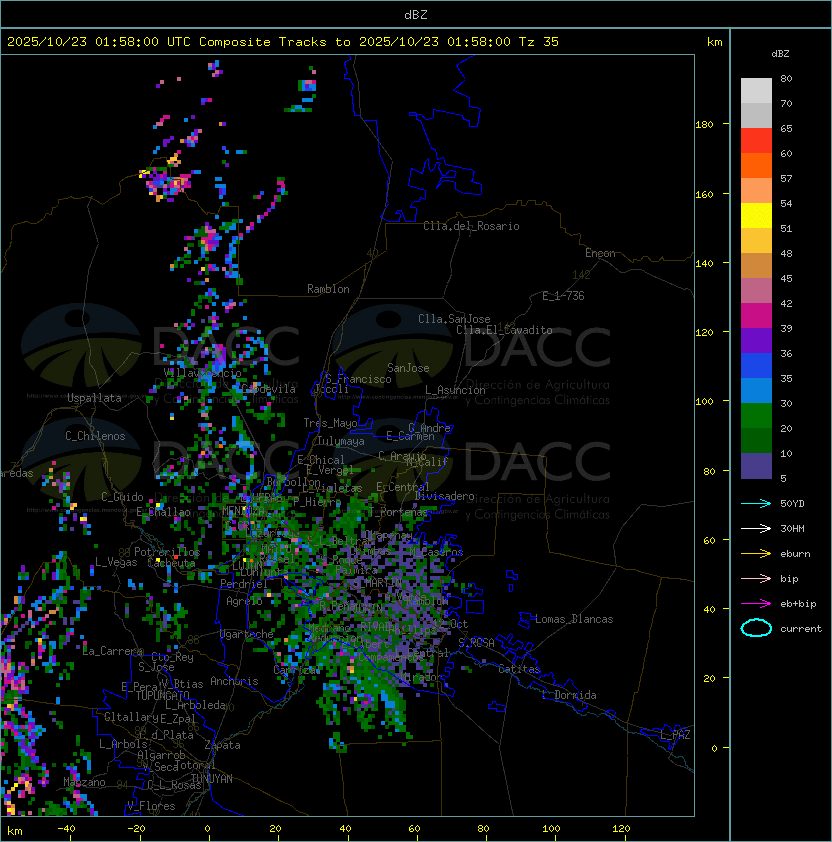Click the 'Divisadero' map label
832x842 pixels.
(444, 496)
